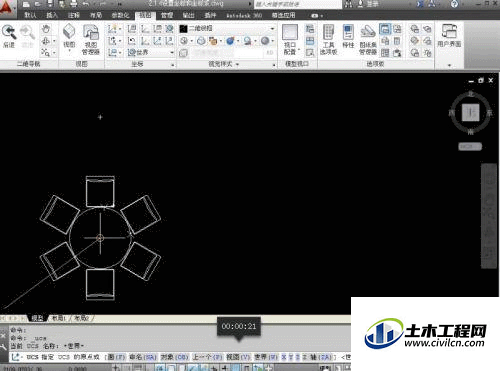Screen dimensions: 500x371
Task: Expand the 坐标 panel dialog launcher arrow
Action: click(x=173, y=65)
